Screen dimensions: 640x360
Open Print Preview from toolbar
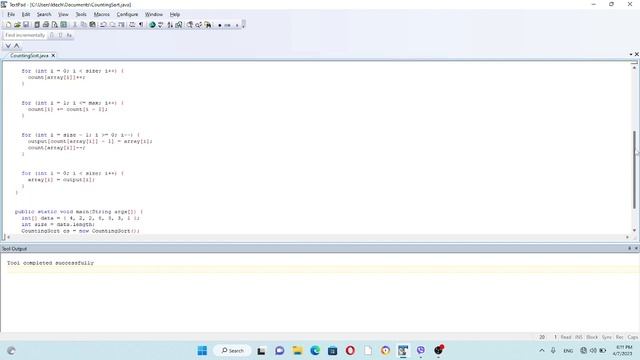coord(55,25)
